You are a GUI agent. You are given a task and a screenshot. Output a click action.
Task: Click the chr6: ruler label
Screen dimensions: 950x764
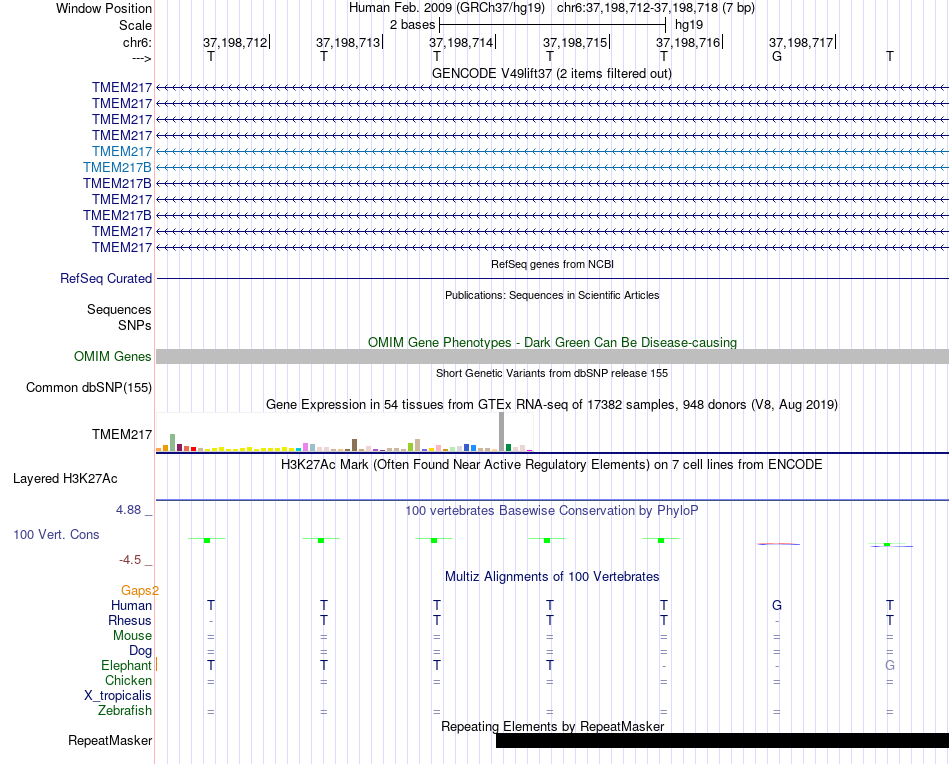pyautogui.click(x=137, y=42)
